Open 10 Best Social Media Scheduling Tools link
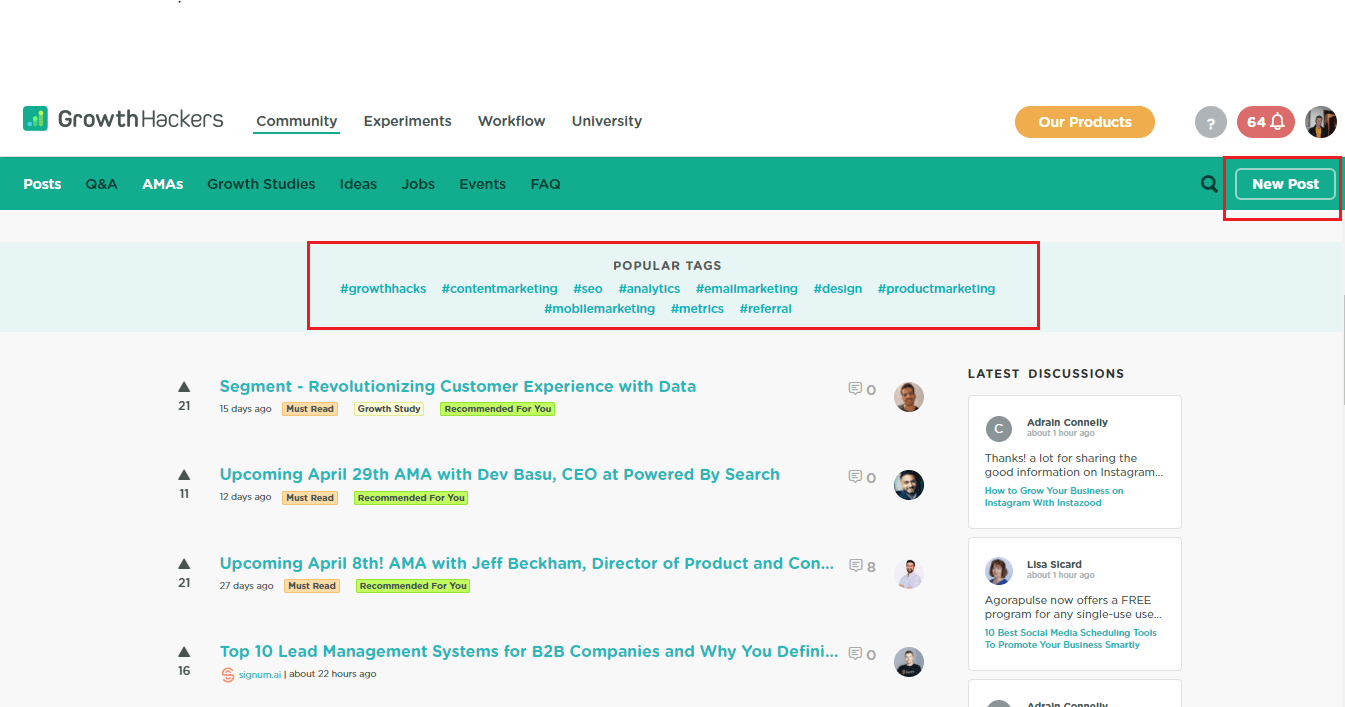1345x707 pixels. point(1070,639)
